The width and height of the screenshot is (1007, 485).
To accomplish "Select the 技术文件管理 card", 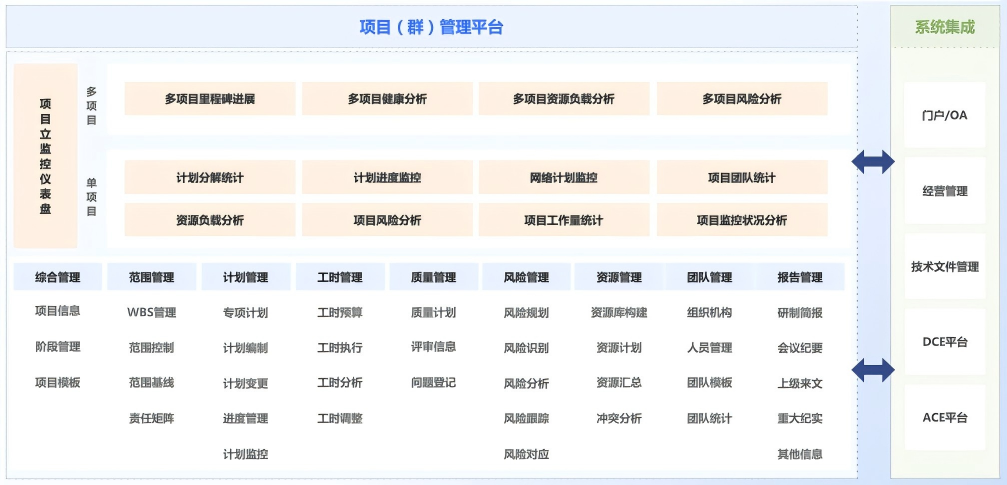I will click(944, 267).
